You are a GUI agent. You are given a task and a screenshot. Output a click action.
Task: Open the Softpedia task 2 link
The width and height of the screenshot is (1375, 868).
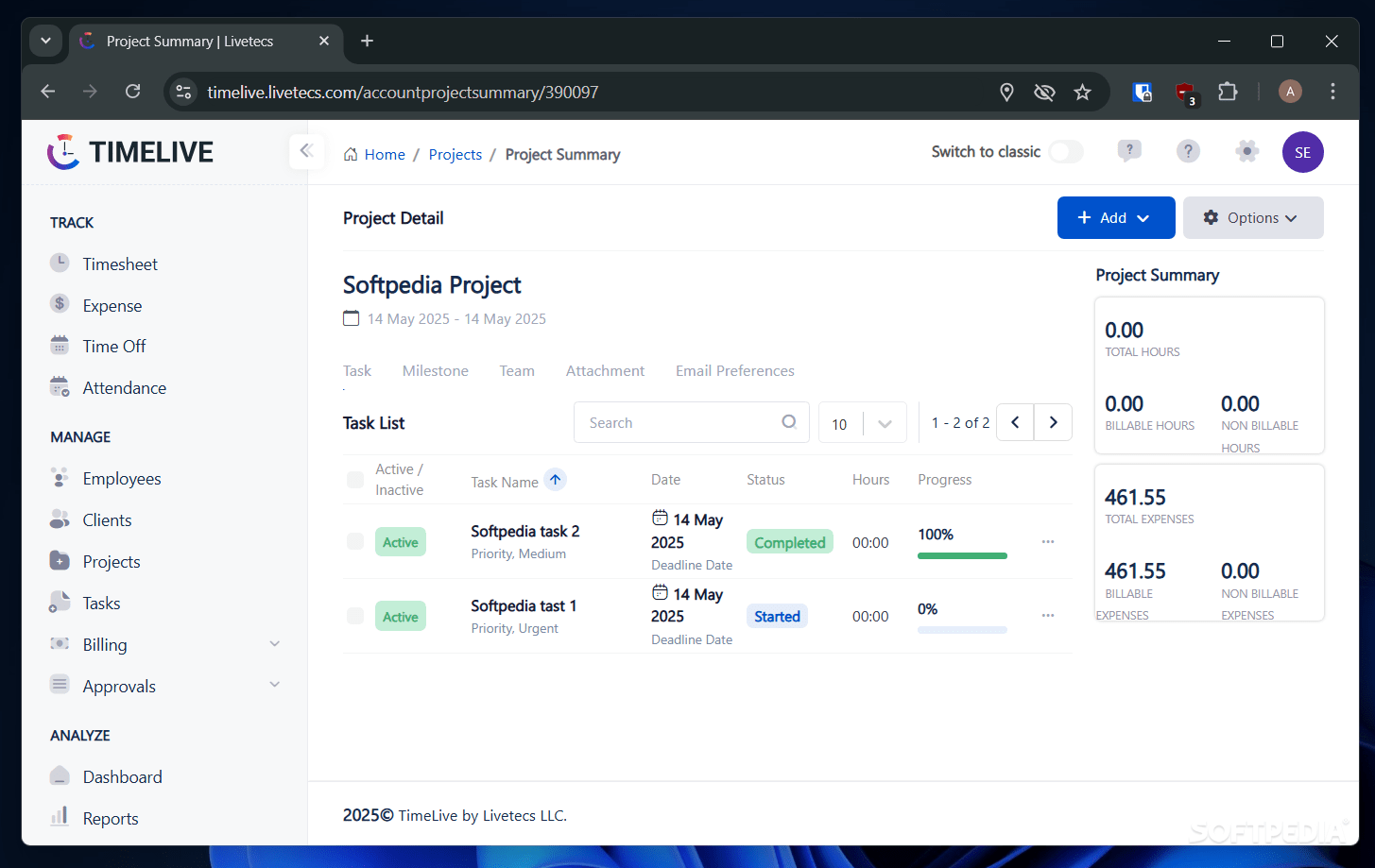(525, 531)
